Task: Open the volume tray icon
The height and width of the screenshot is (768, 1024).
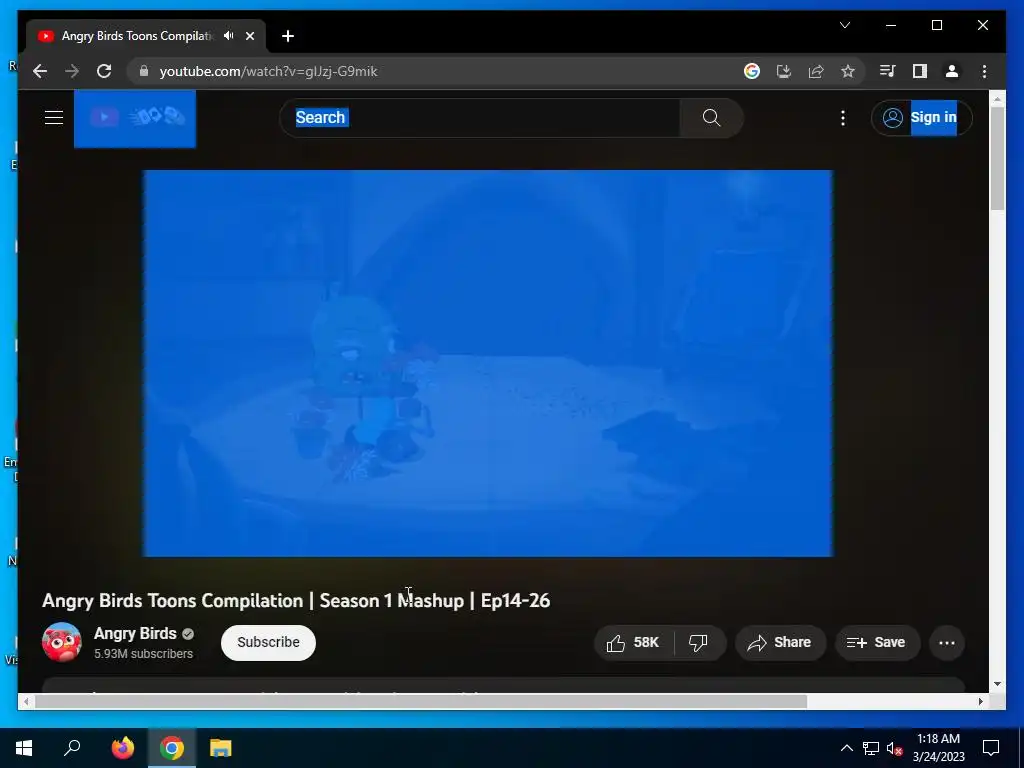Action: (x=894, y=748)
